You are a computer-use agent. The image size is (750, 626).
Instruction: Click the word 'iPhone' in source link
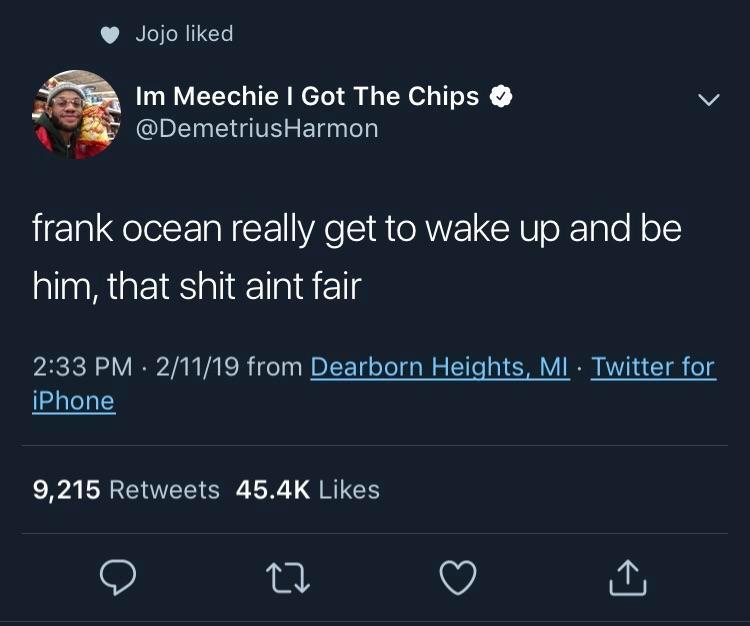pos(74,401)
